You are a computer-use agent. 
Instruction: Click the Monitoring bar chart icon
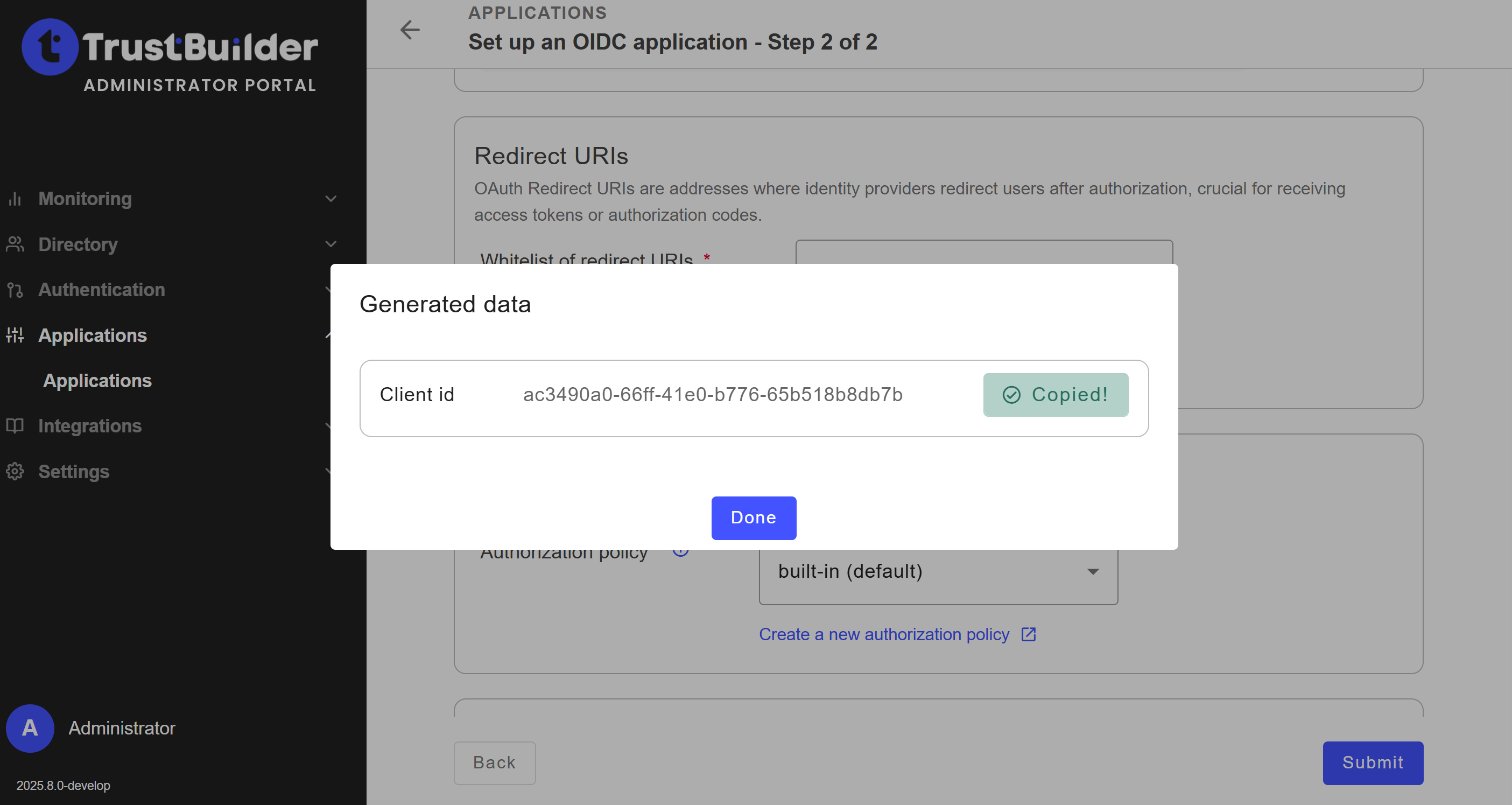pos(15,199)
